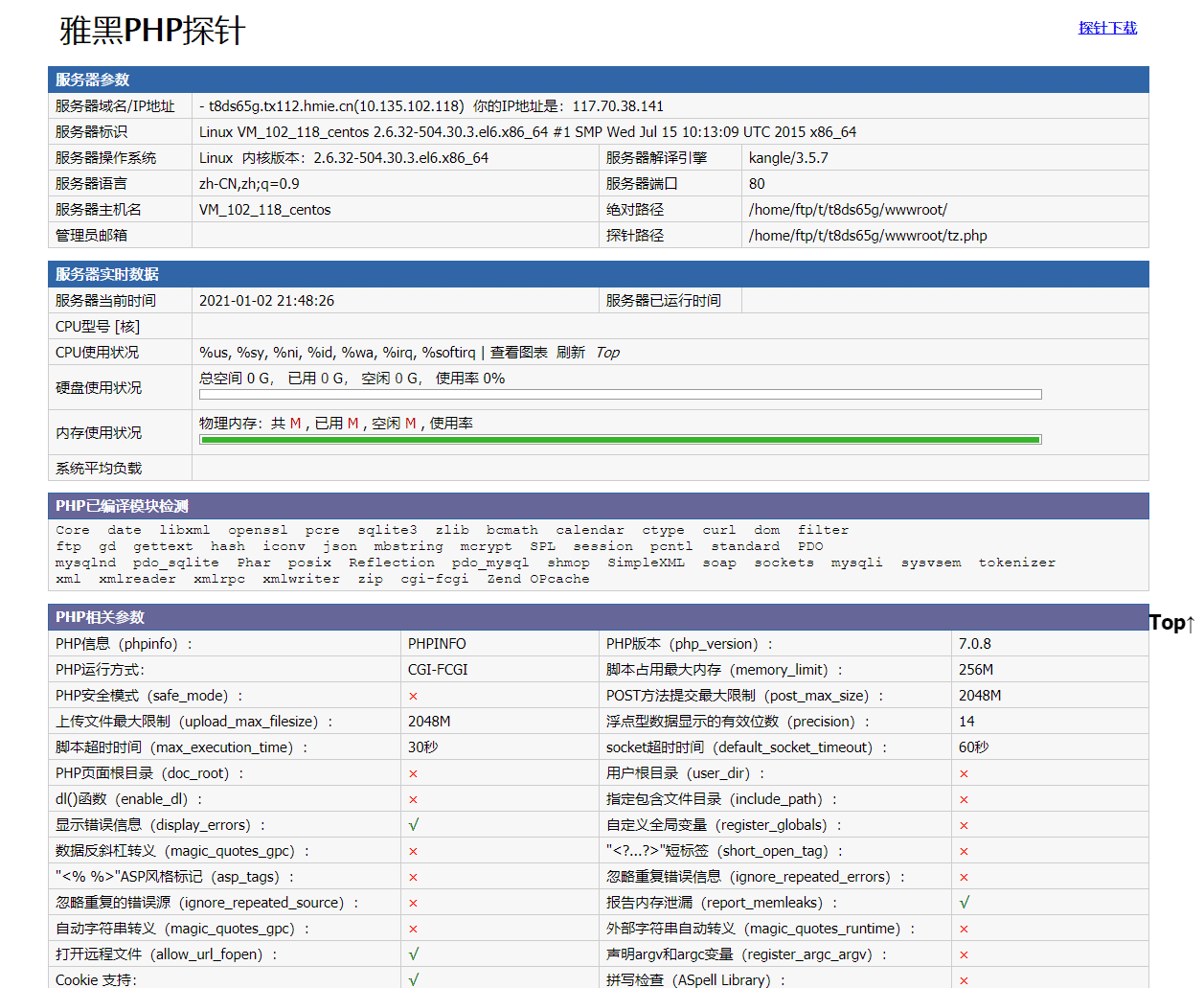Click the empty disk usage progress bar
The image size is (1204, 988).
(x=620, y=394)
